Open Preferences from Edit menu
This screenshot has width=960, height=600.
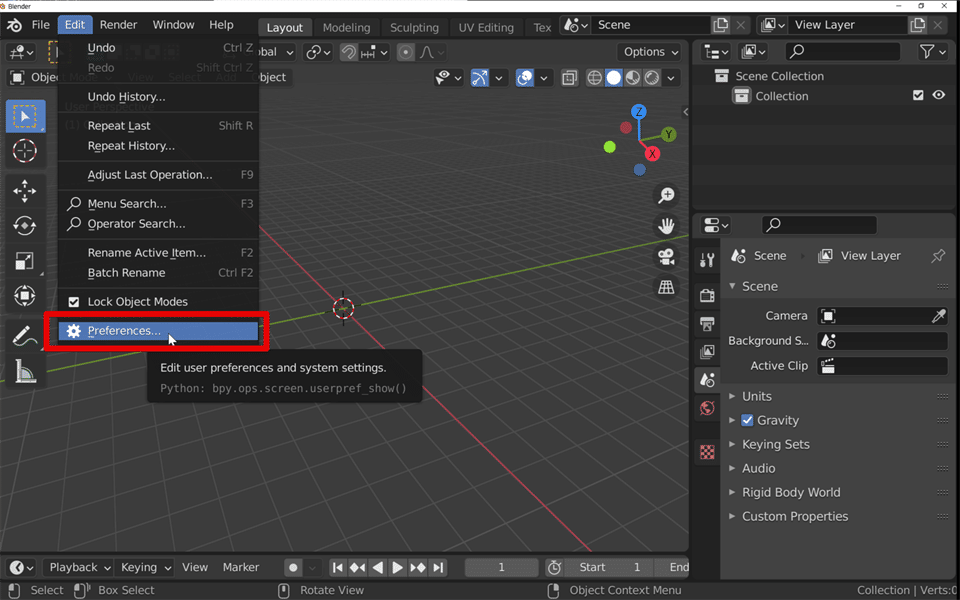point(159,331)
